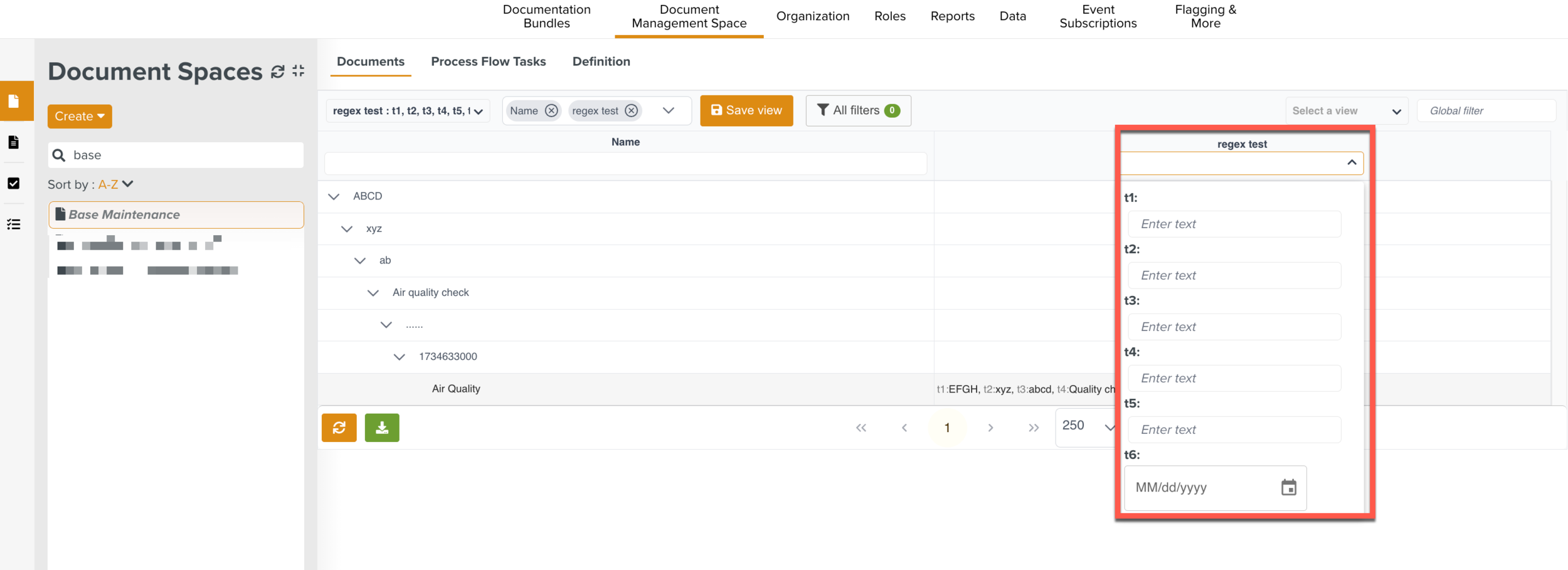This screenshot has width=1568, height=570.
Task: Click the collapse icon beside Document Spaces heading
Action: point(299,71)
